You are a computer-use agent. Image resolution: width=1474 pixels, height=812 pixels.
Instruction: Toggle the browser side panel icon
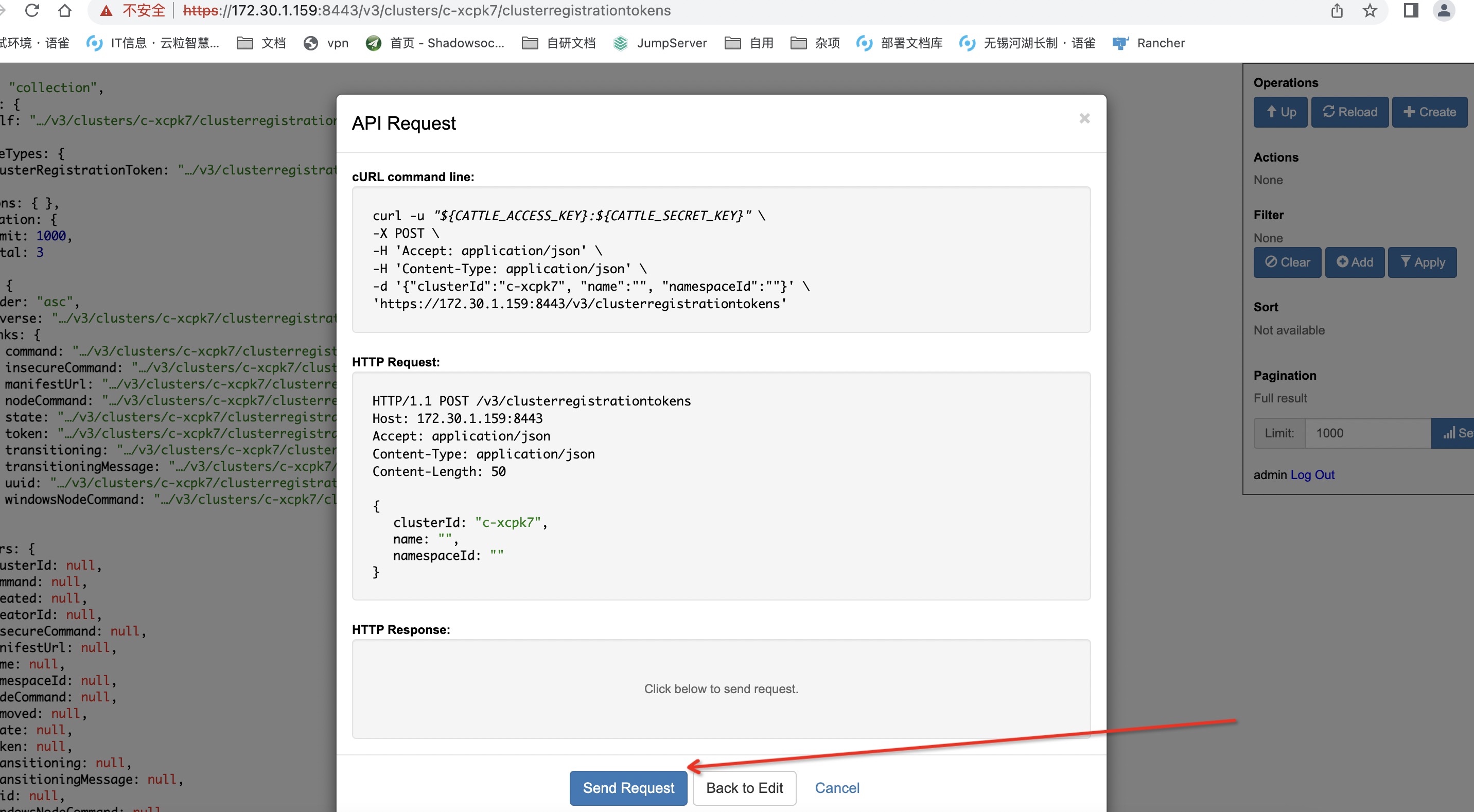point(1411,10)
